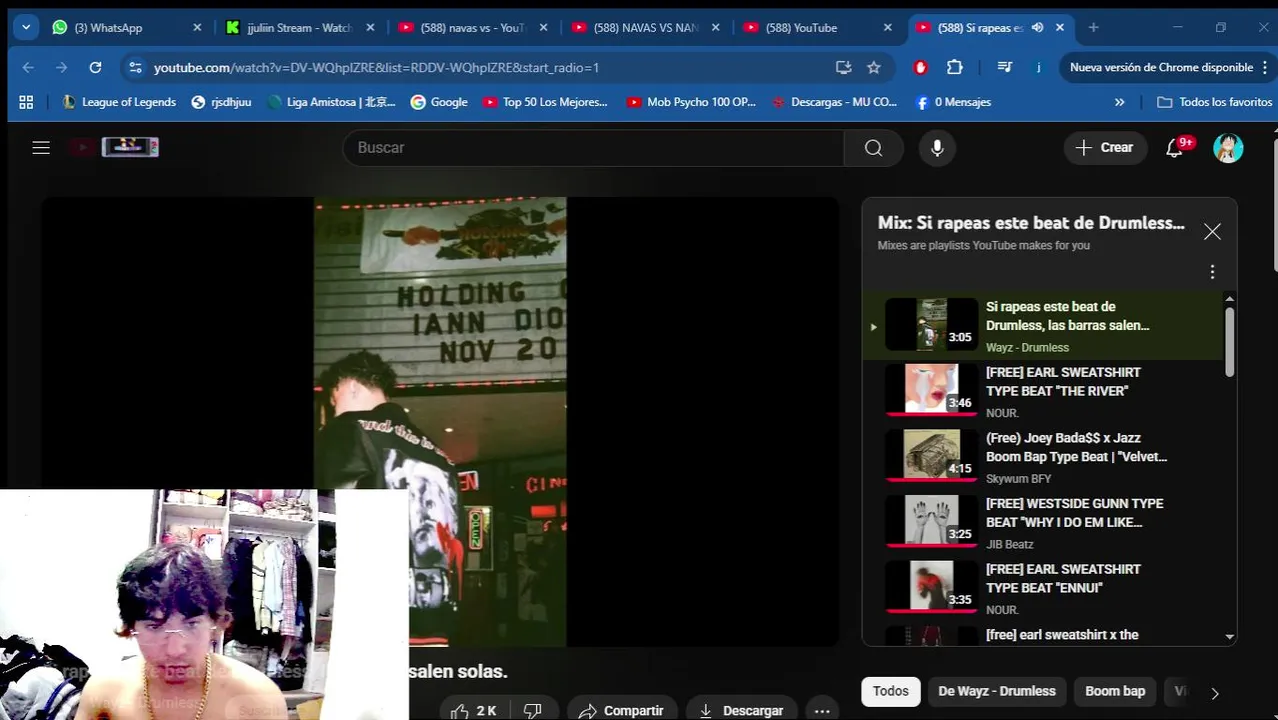This screenshot has height=720, width=1278.
Task: Switch to navas vs YouTube tab
Action: (x=470, y=28)
